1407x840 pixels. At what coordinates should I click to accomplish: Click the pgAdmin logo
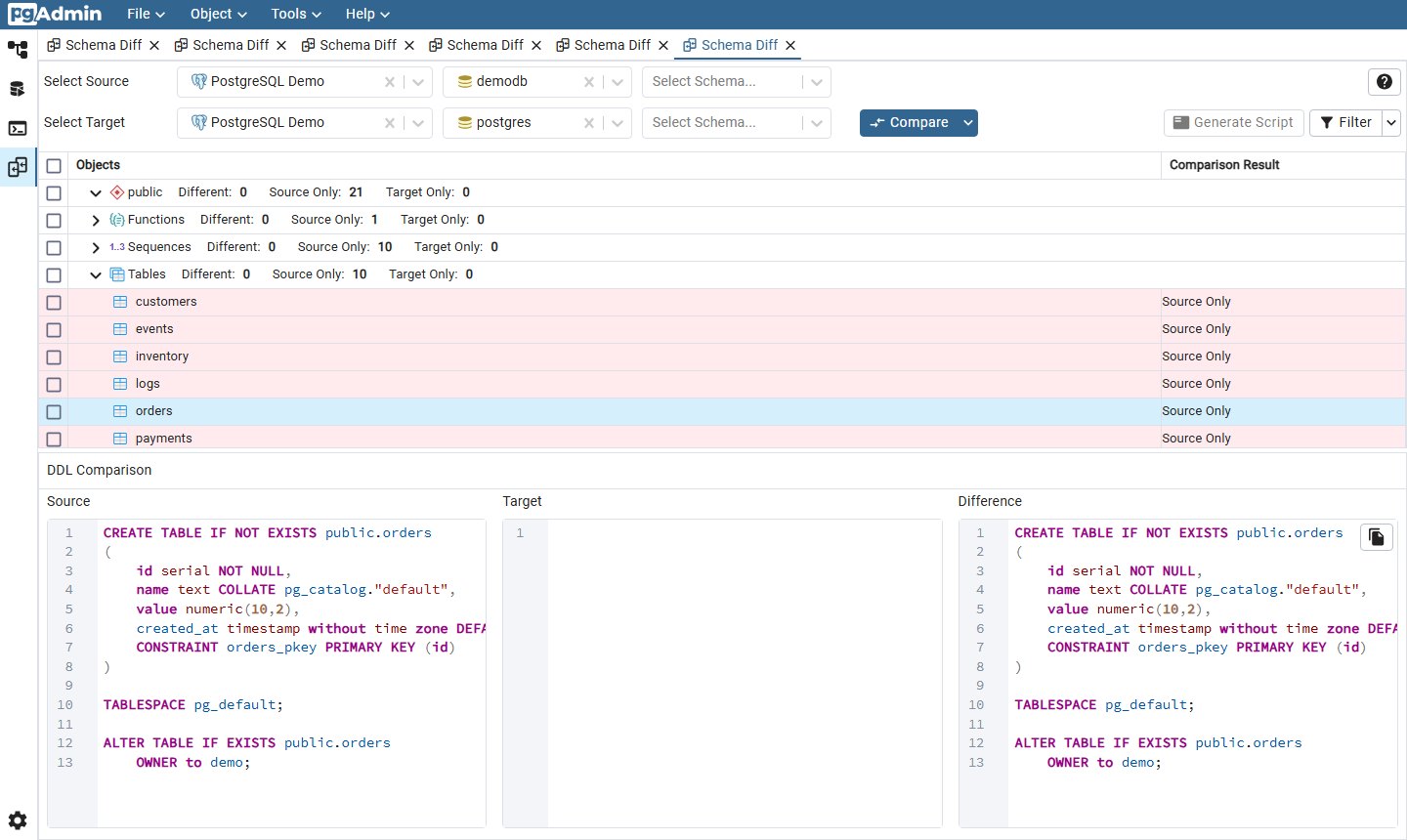click(55, 14)
